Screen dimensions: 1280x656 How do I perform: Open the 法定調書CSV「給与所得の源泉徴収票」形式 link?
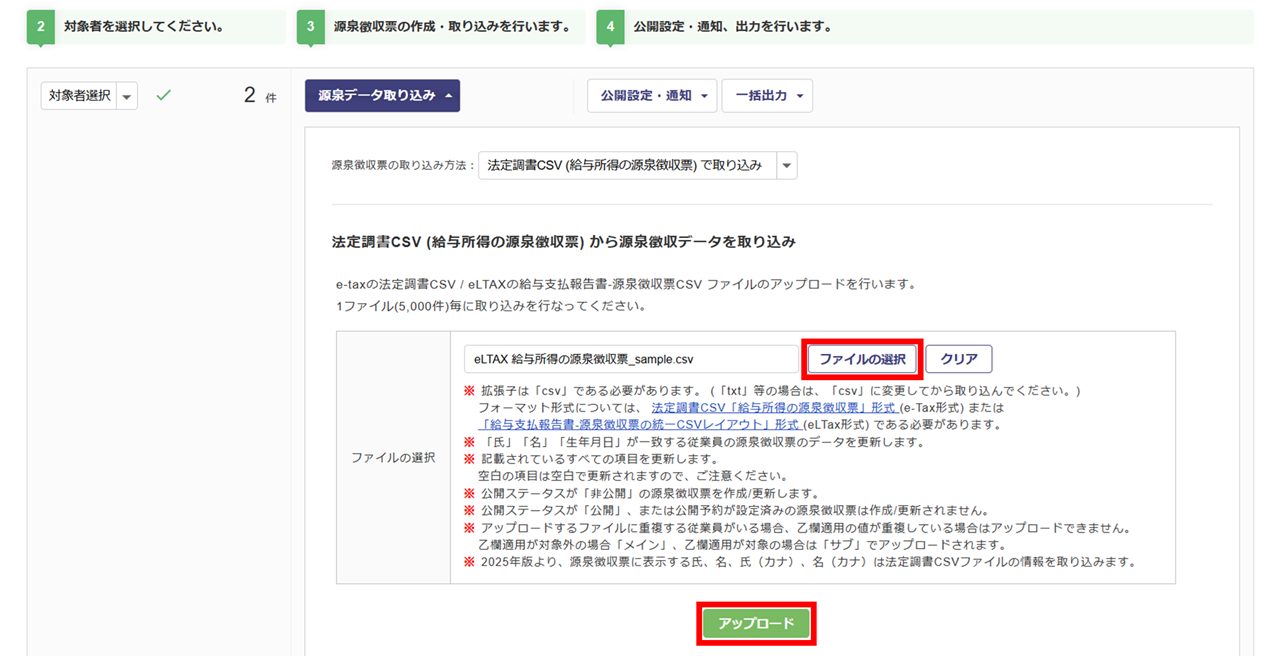tap(774, 408)
